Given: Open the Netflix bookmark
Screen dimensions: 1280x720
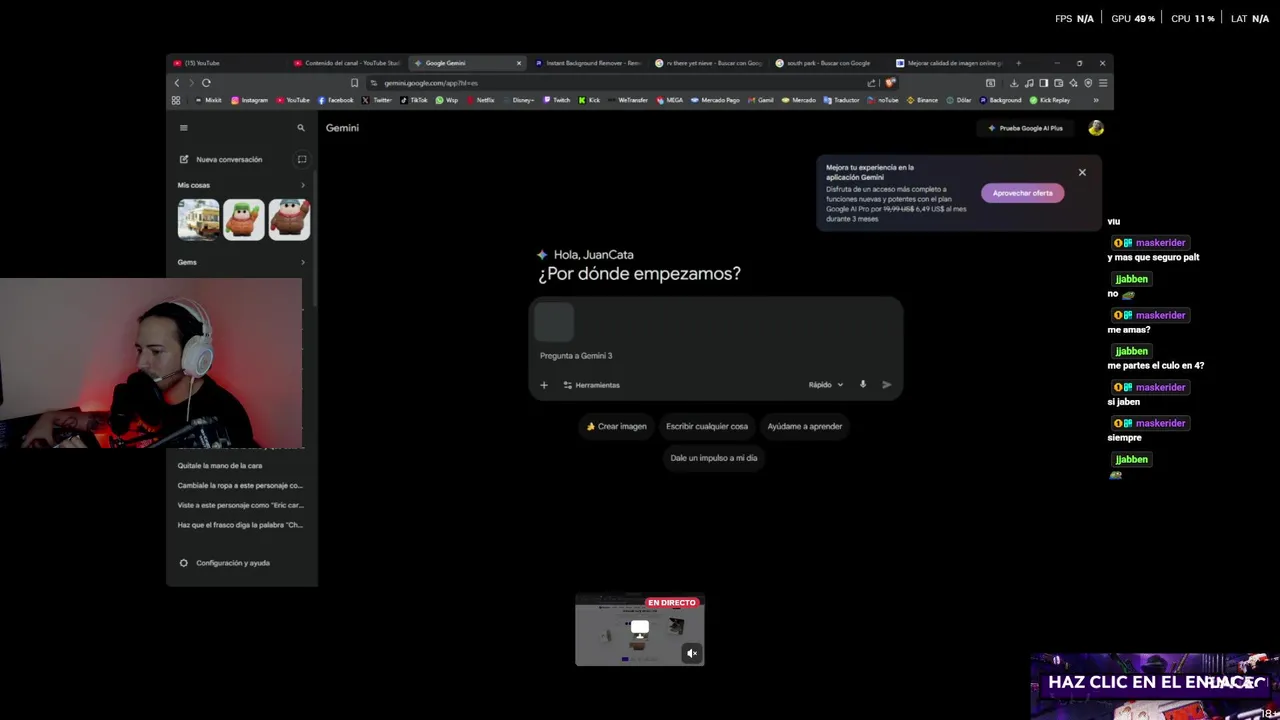Looking at the screenshot, I should pyautogui.click(x=480, y=100).
